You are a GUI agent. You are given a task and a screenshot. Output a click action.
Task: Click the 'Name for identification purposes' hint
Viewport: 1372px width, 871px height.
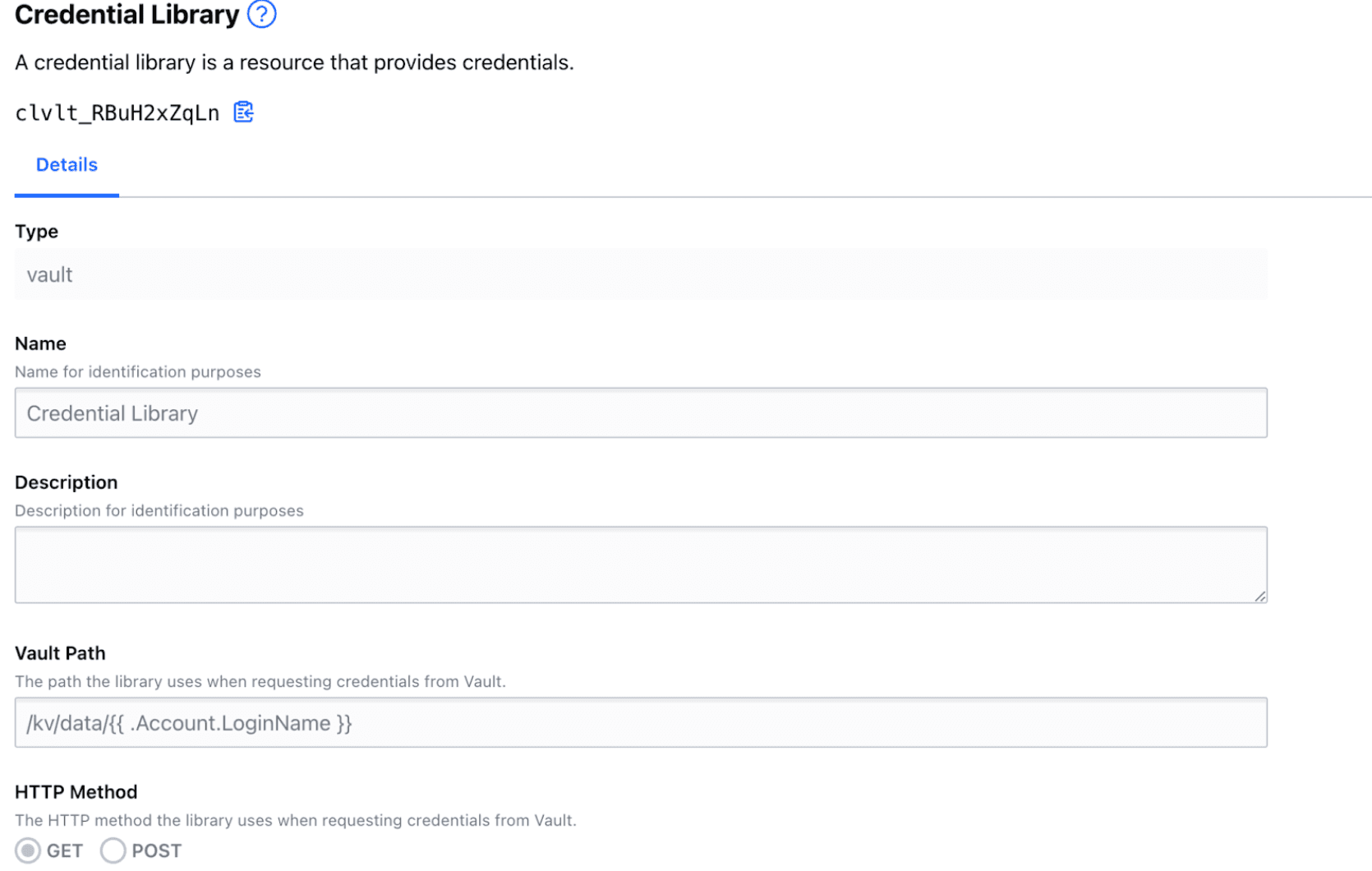pyautogui.click(x=138, y=372)
